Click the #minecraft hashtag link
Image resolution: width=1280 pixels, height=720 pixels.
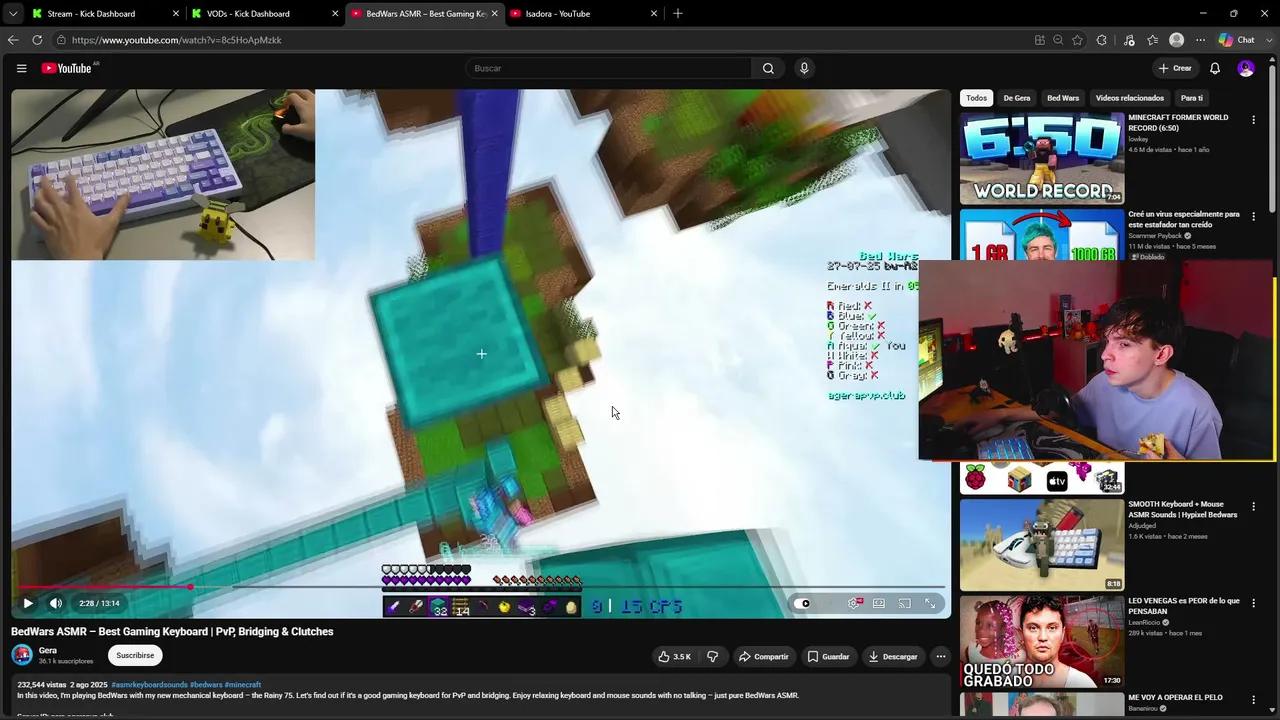[243, 685]
